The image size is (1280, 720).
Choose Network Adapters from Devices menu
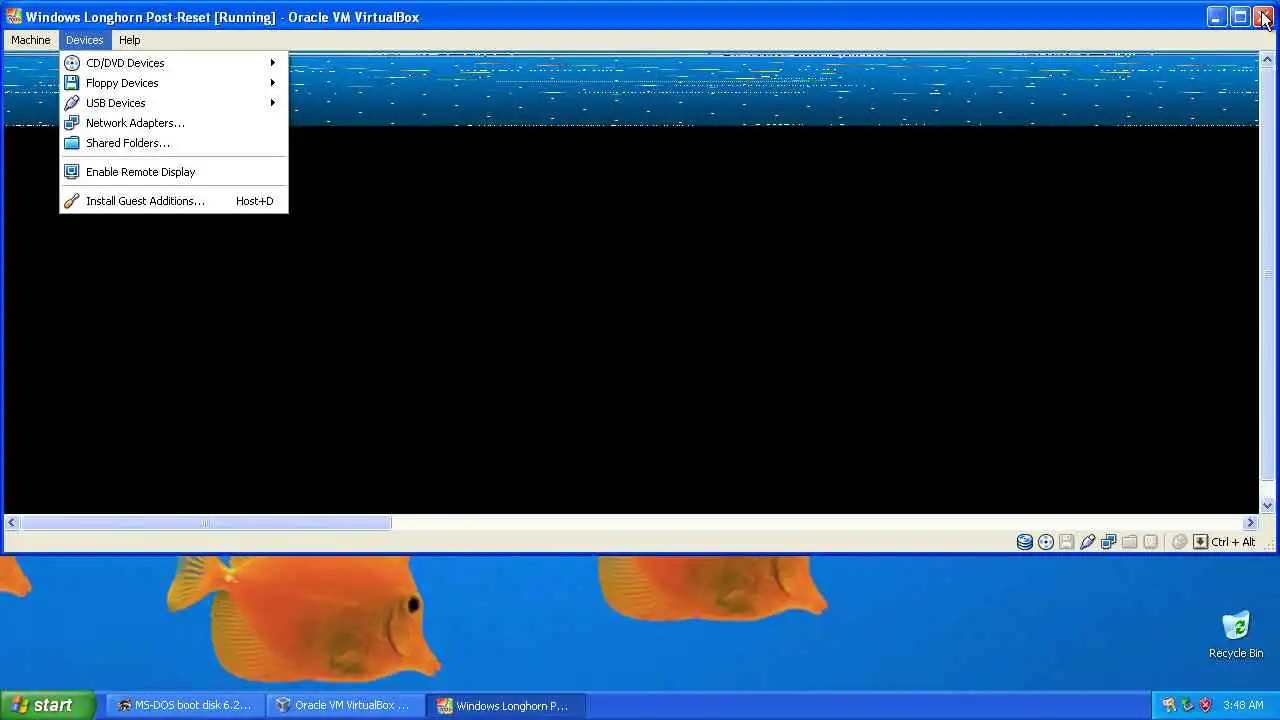coord(173,123)
